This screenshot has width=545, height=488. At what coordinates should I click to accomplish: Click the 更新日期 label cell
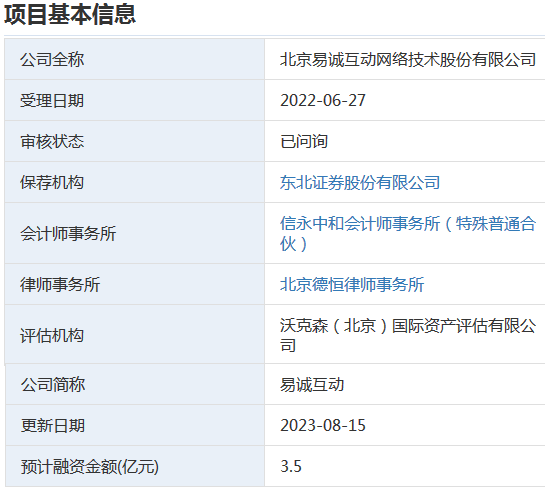[135, 425]
